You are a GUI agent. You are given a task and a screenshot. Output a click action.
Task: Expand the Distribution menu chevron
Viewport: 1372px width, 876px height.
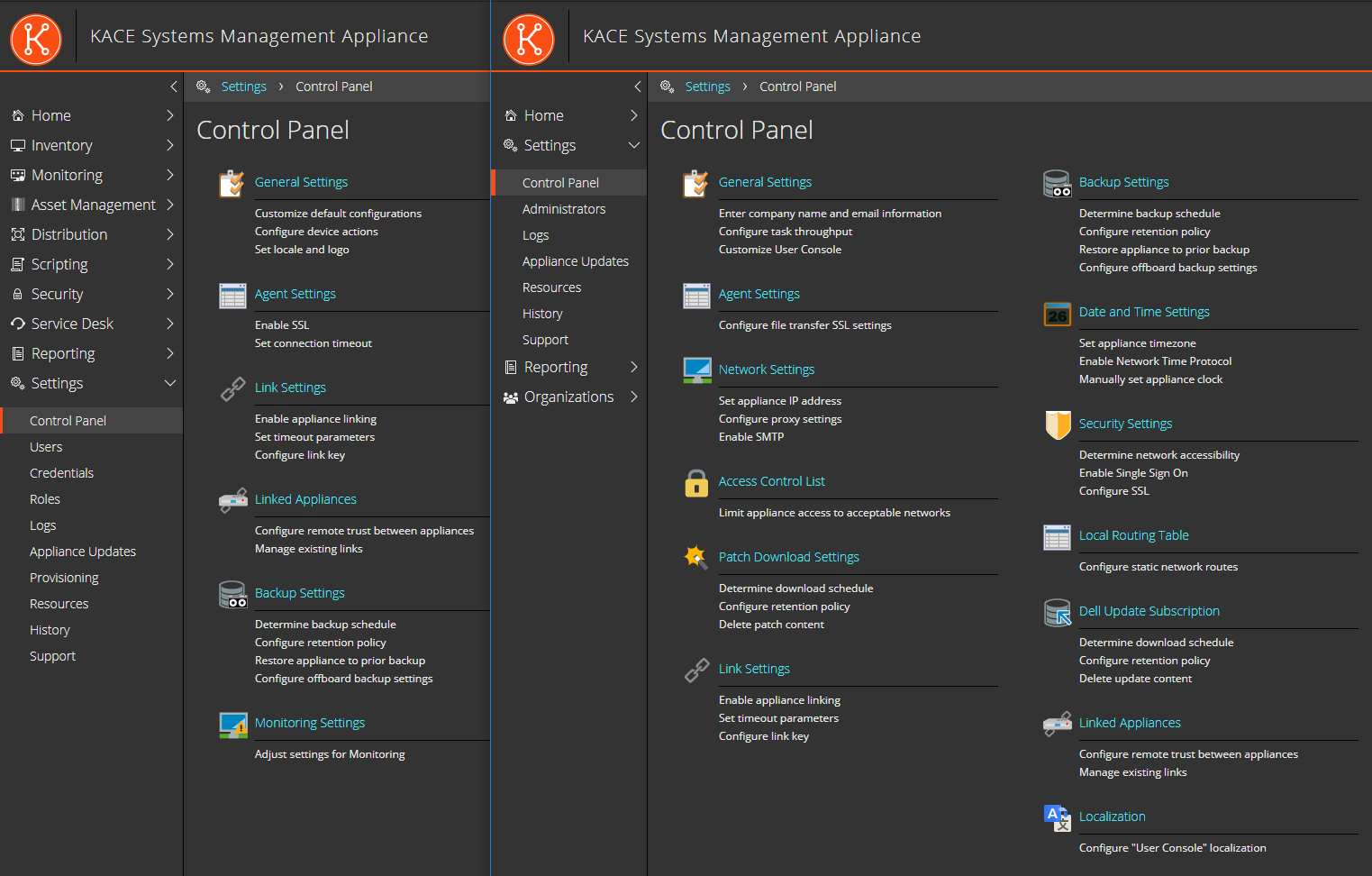point(170,234)
